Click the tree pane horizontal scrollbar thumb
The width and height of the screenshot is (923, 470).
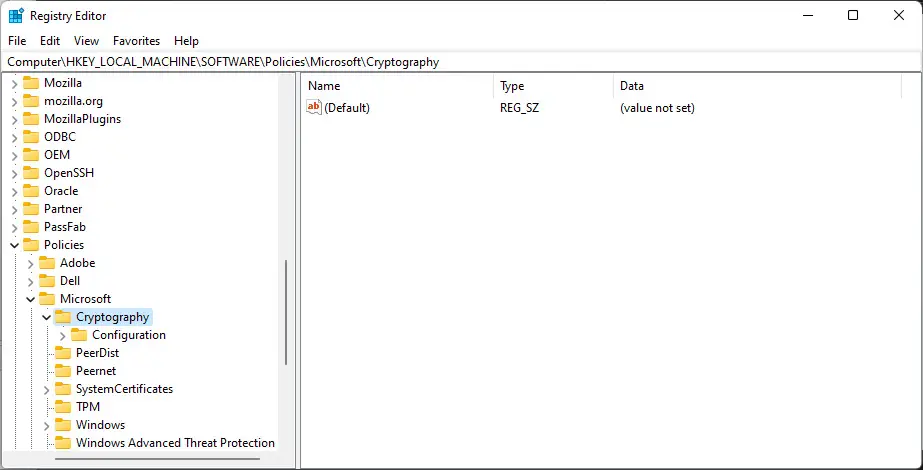(x=157, y=459)
